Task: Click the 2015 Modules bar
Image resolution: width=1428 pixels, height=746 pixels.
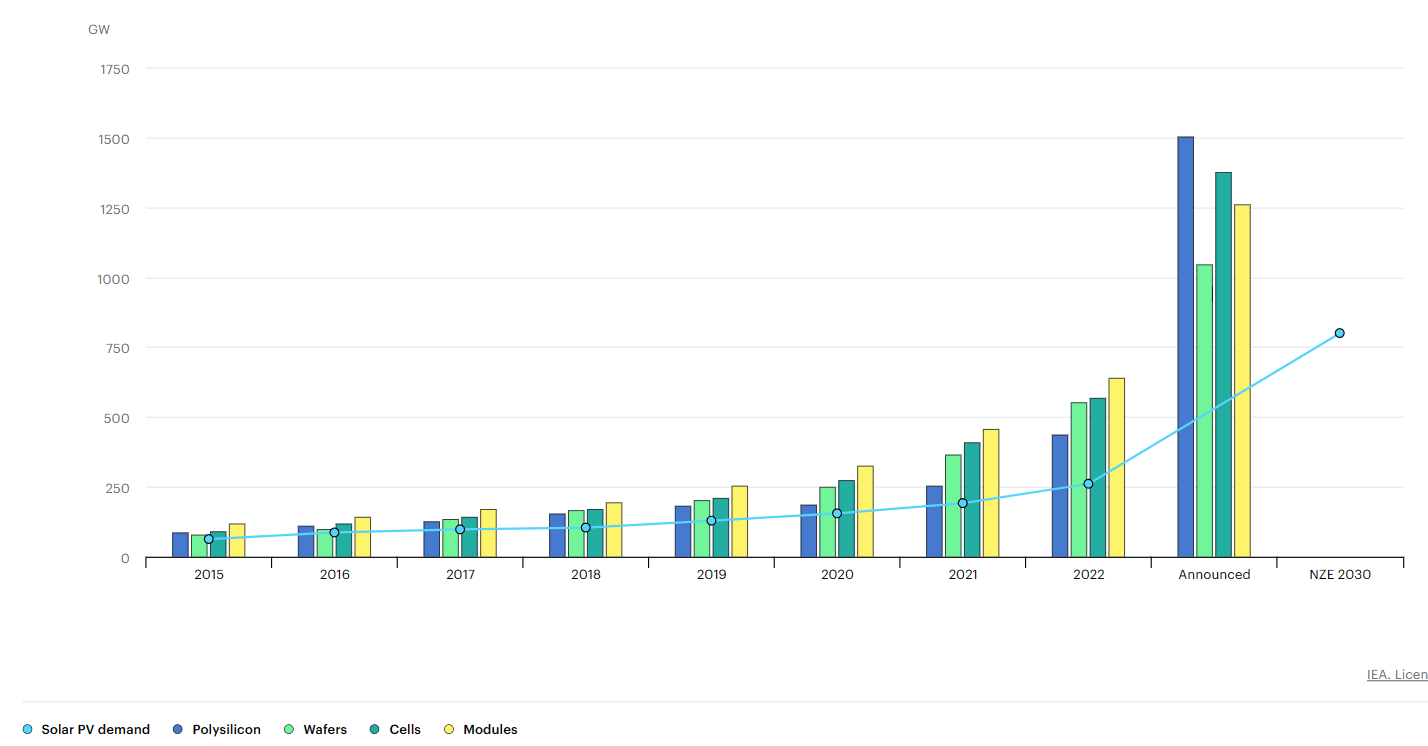Action: [237, 541]
